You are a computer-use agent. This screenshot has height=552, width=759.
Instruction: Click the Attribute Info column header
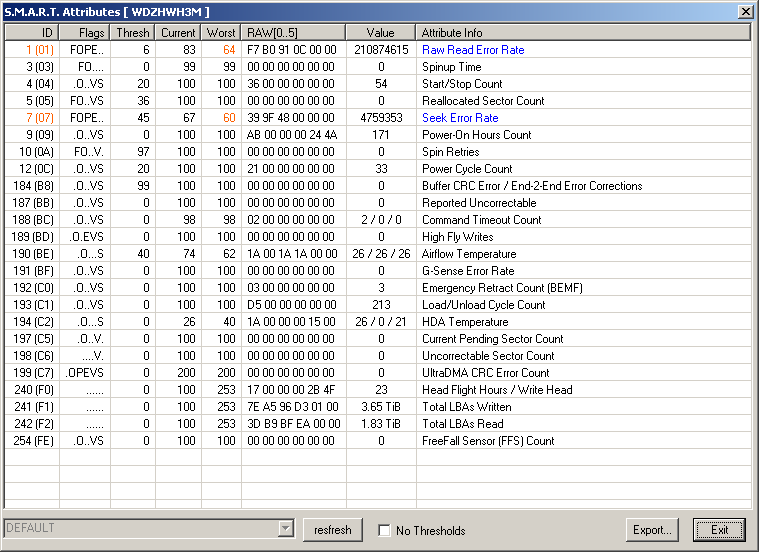point(583,33)
